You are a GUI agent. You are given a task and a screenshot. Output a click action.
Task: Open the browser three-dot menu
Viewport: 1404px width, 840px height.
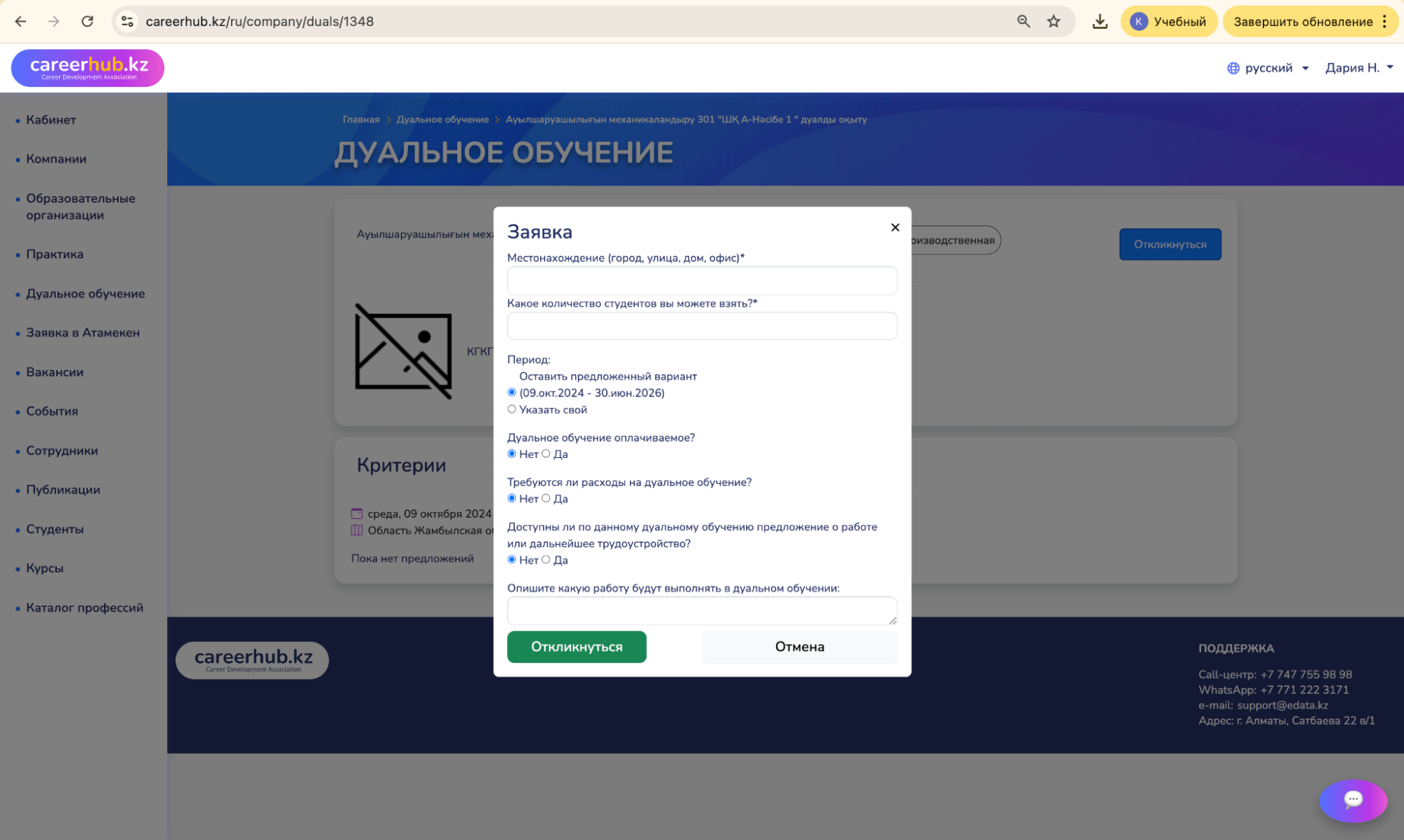click(1384, 21)
